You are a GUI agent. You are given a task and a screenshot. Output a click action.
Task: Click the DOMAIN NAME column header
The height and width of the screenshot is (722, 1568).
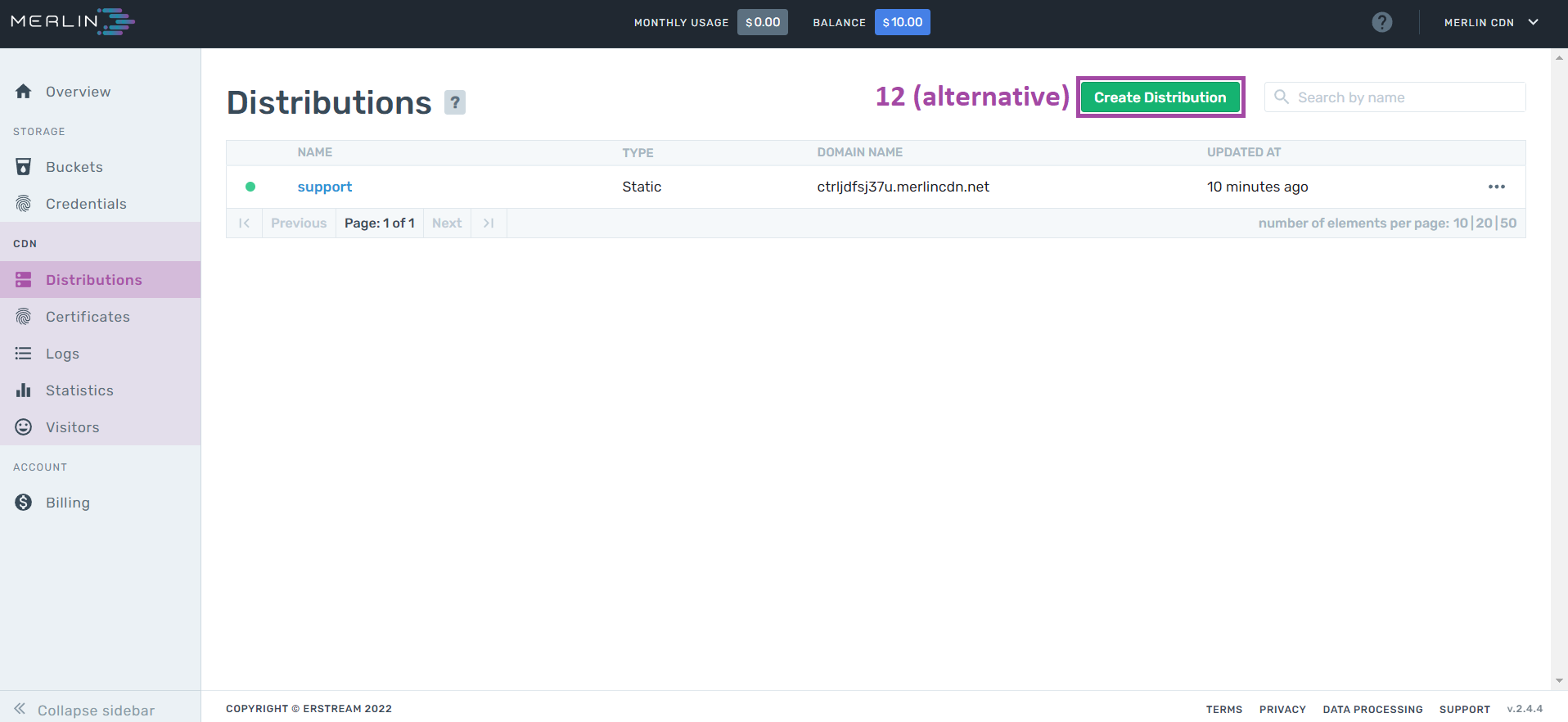click(860, 152)
